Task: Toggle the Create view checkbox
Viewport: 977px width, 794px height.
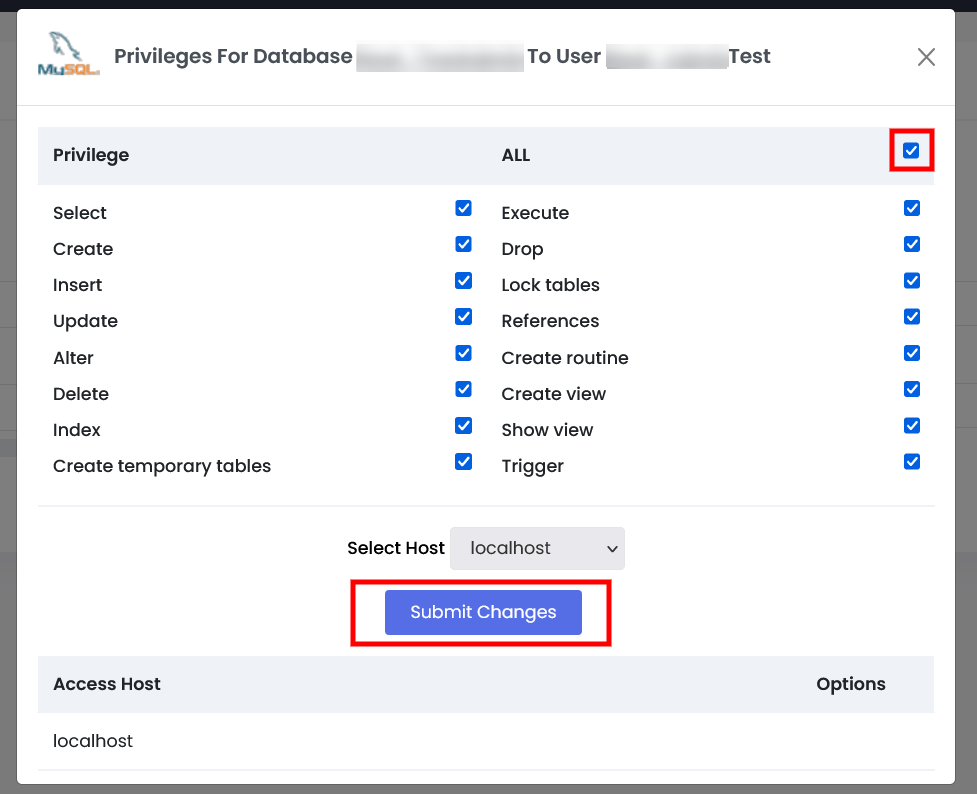Action: [911, 389]
